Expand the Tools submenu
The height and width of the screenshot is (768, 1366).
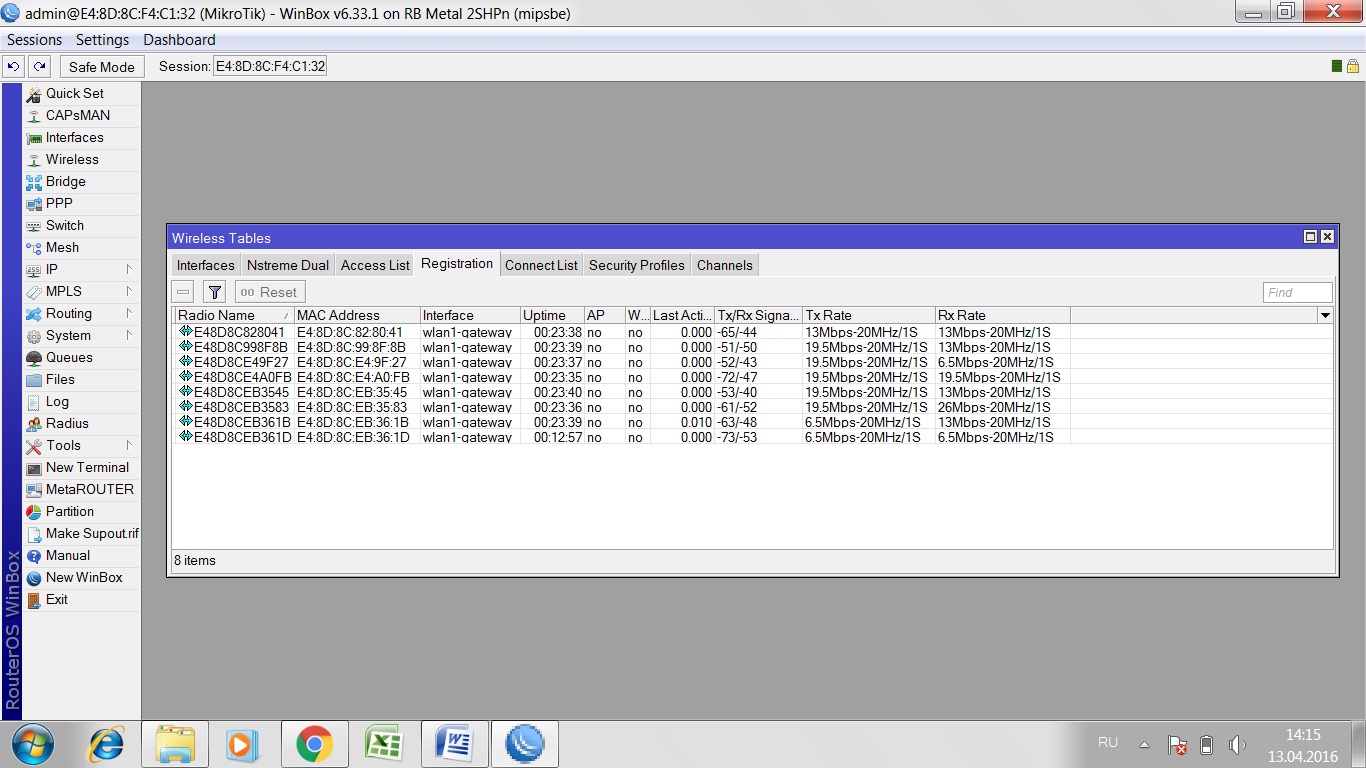(x=129, y=445)
